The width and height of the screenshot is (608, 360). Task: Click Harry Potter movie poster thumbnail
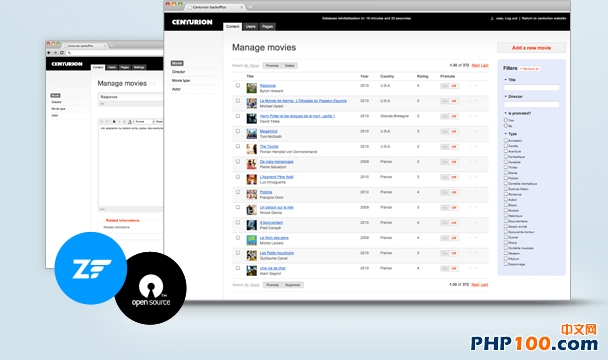(x=252, y=118)
